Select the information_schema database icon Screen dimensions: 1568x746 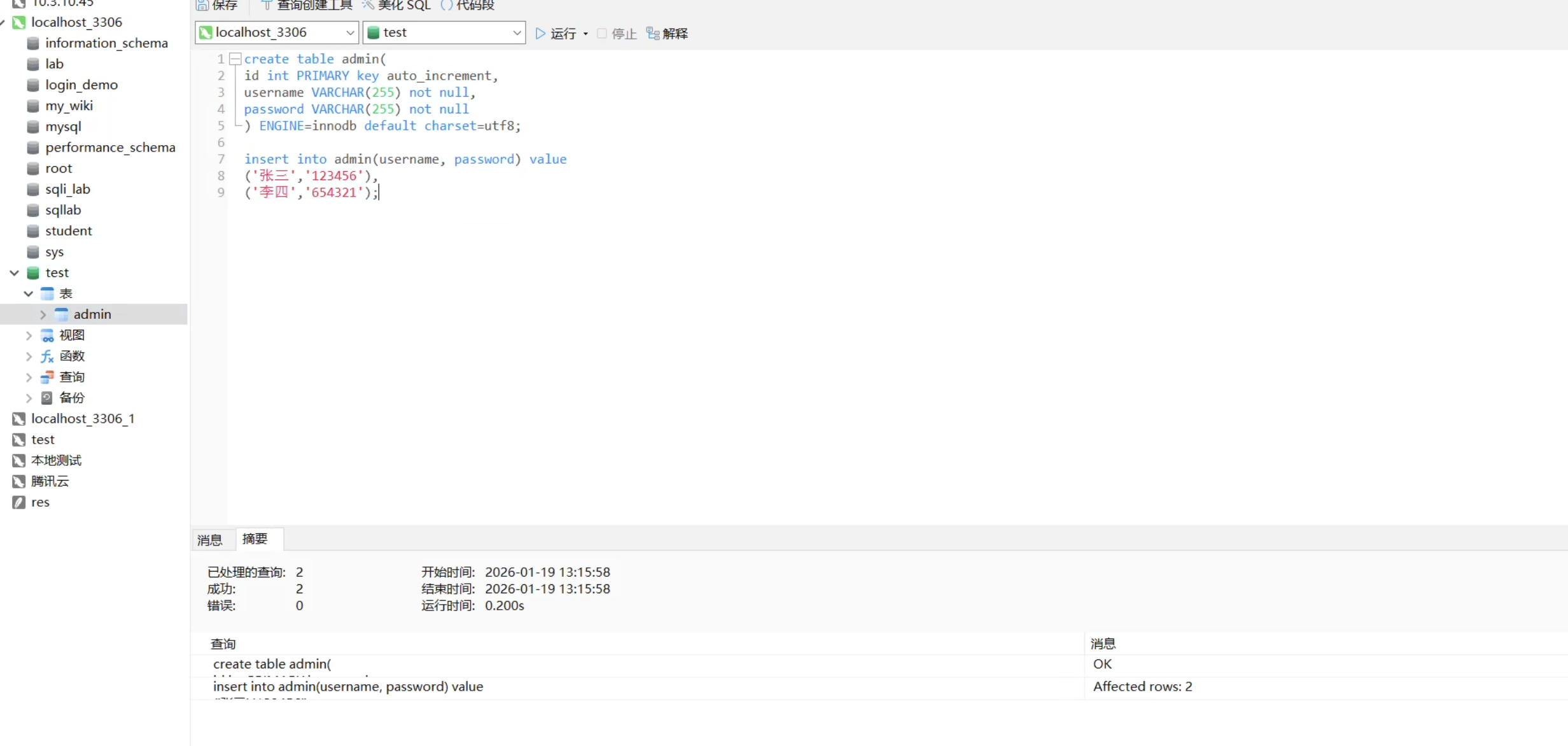pos(33,43)
